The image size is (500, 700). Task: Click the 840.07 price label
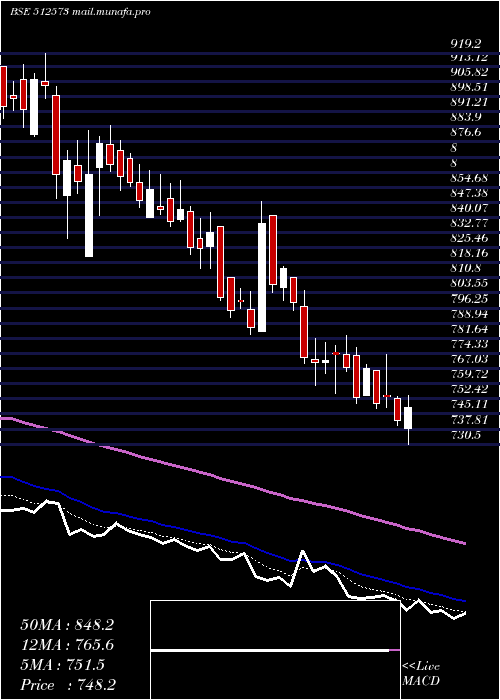[469, 208]
